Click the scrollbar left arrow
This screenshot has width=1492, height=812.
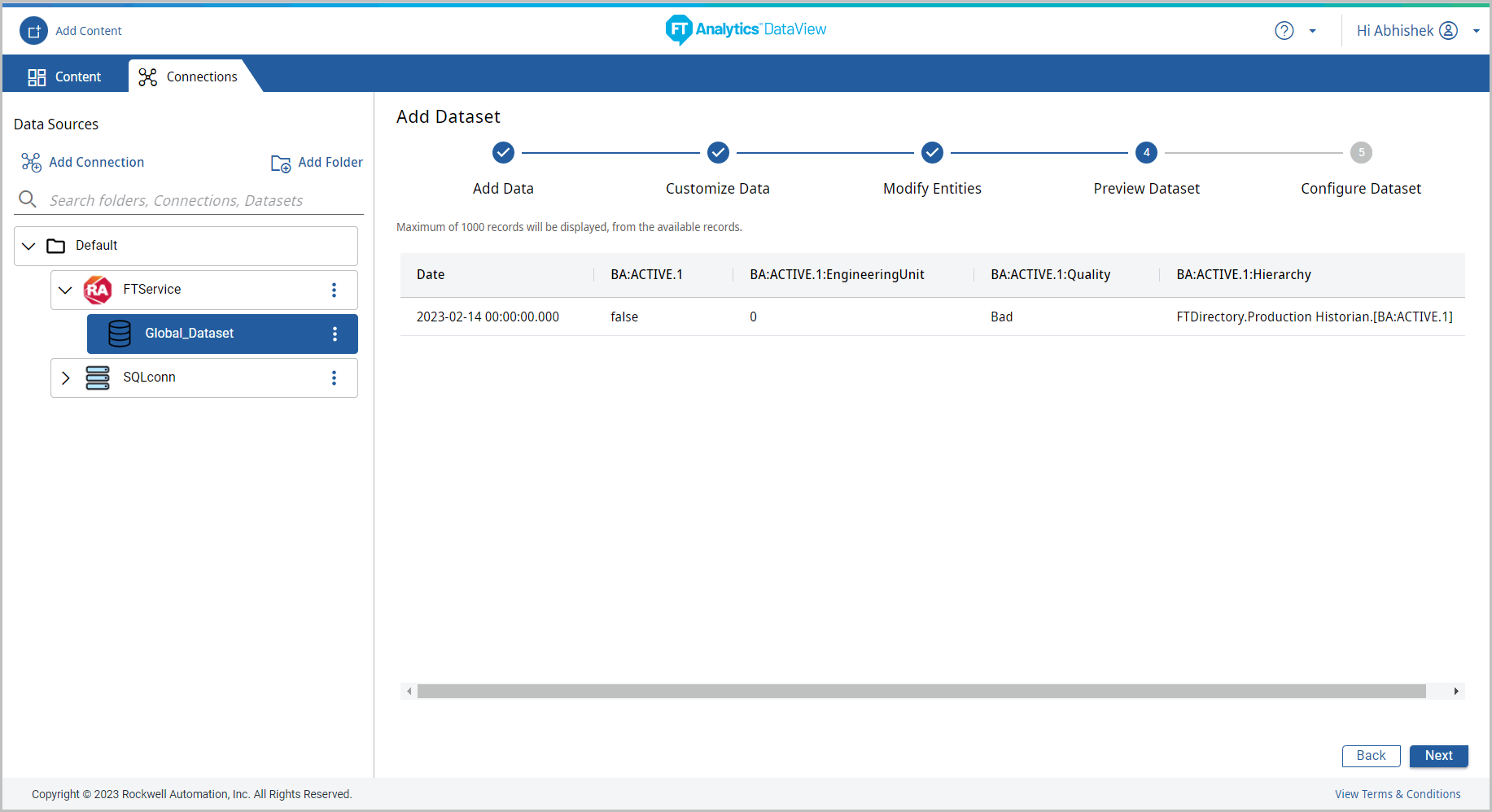tap(409, 692)
